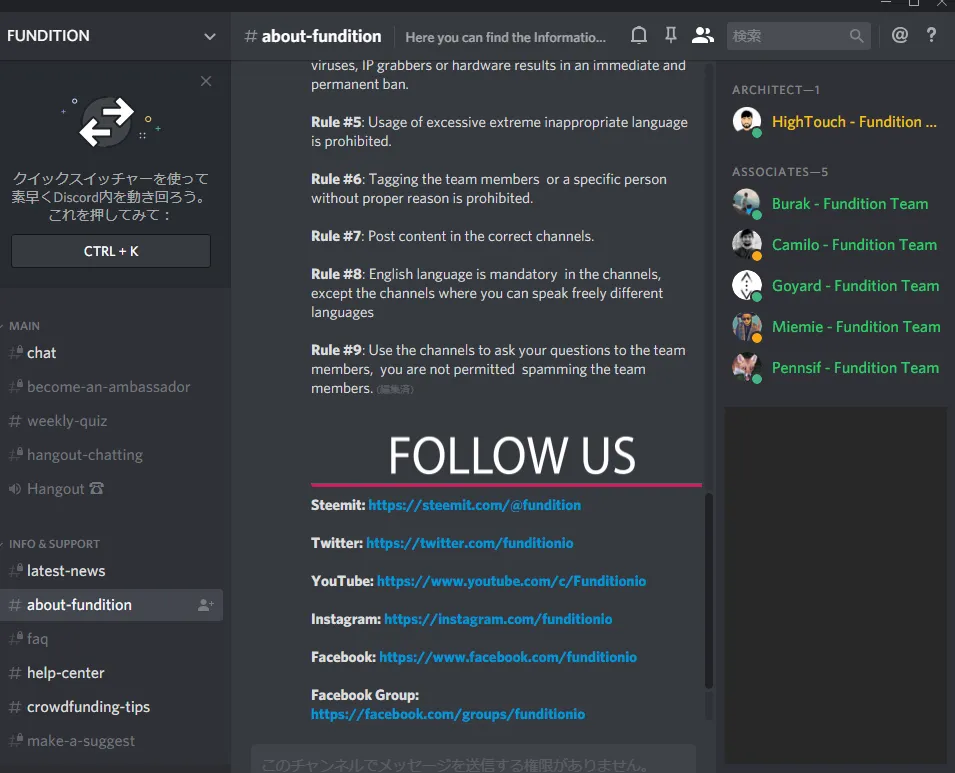Click hash icon beside weekly-quiz
The height and width of the screenshot is (773, 955).
15,421
